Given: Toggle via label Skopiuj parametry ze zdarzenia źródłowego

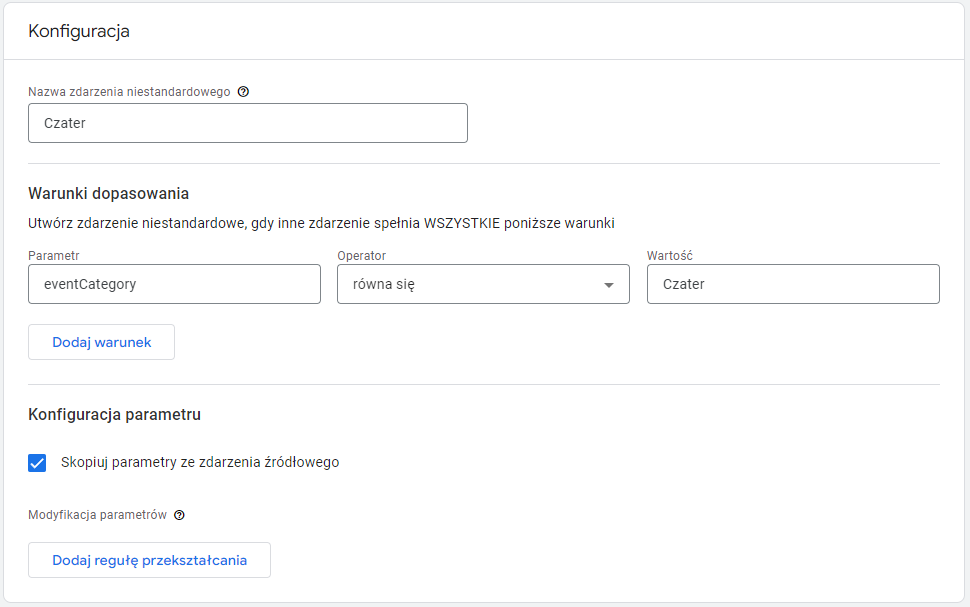Looking at the screenshot, I should [200, 462].
